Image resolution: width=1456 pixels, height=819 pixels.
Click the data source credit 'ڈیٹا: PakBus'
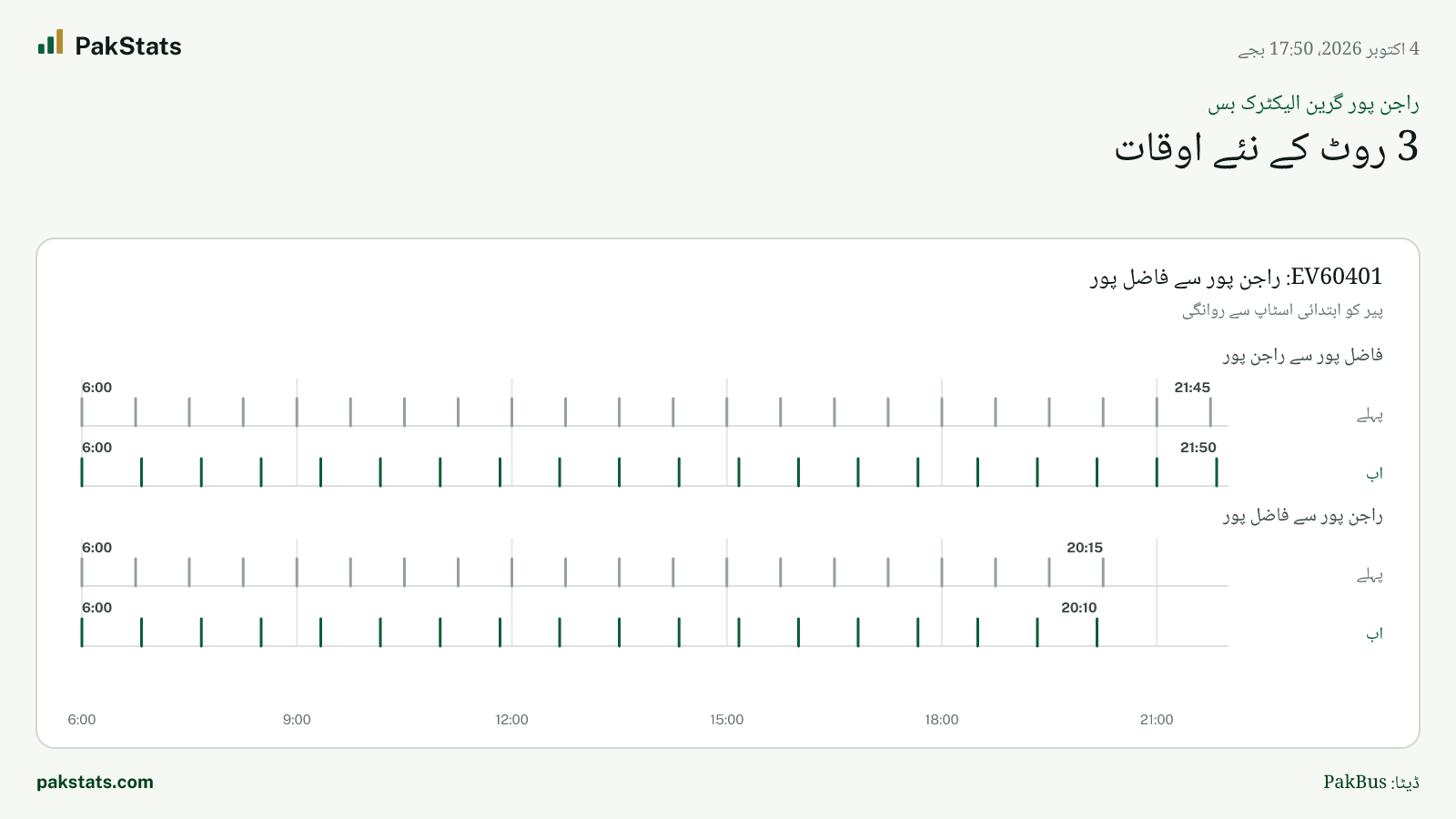coord(1371,782)
